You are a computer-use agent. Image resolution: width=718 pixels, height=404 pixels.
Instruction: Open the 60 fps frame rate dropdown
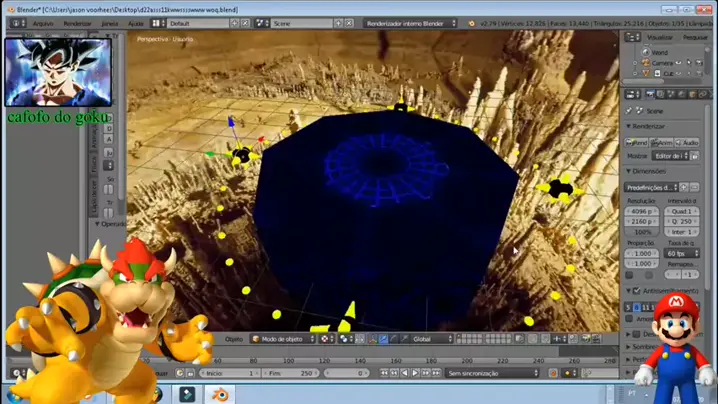pos(681,253)
